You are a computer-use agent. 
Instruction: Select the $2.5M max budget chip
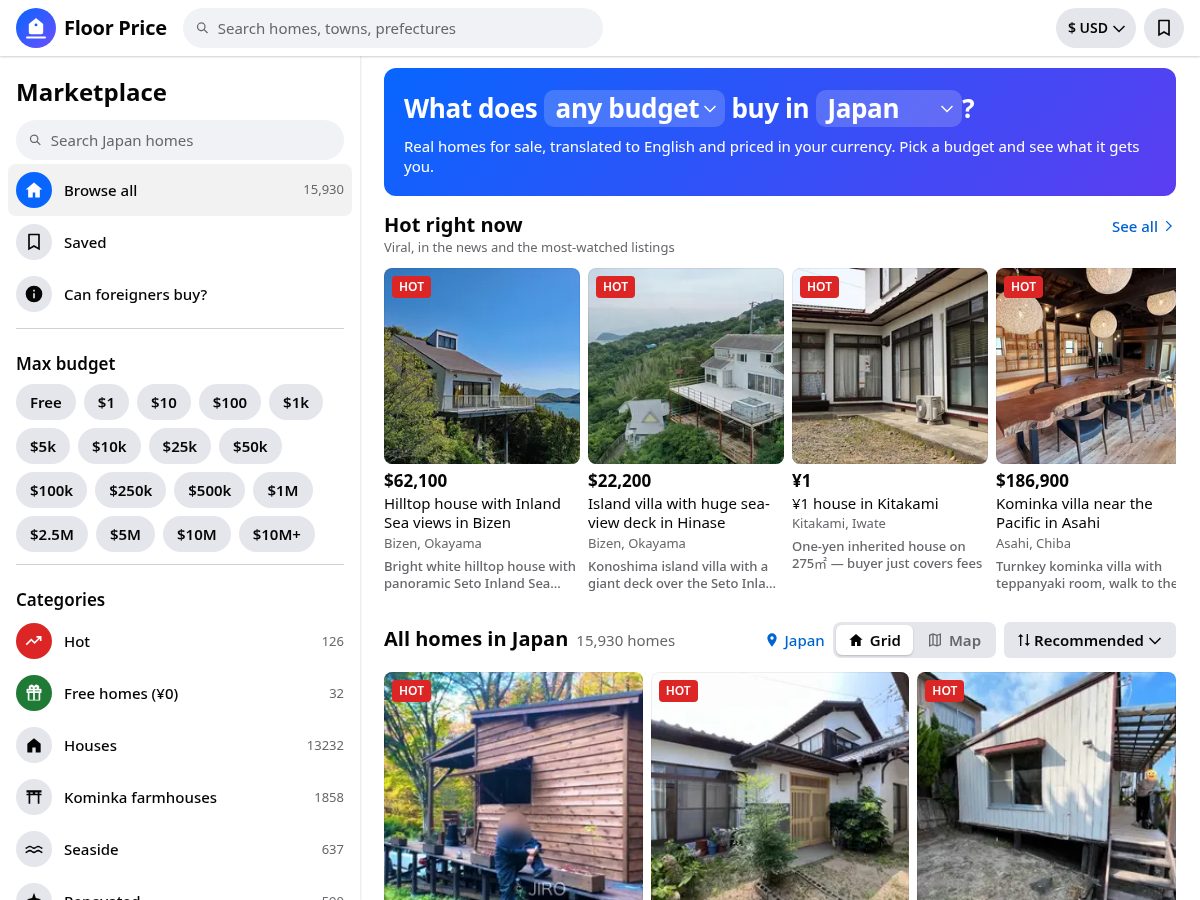52,534
